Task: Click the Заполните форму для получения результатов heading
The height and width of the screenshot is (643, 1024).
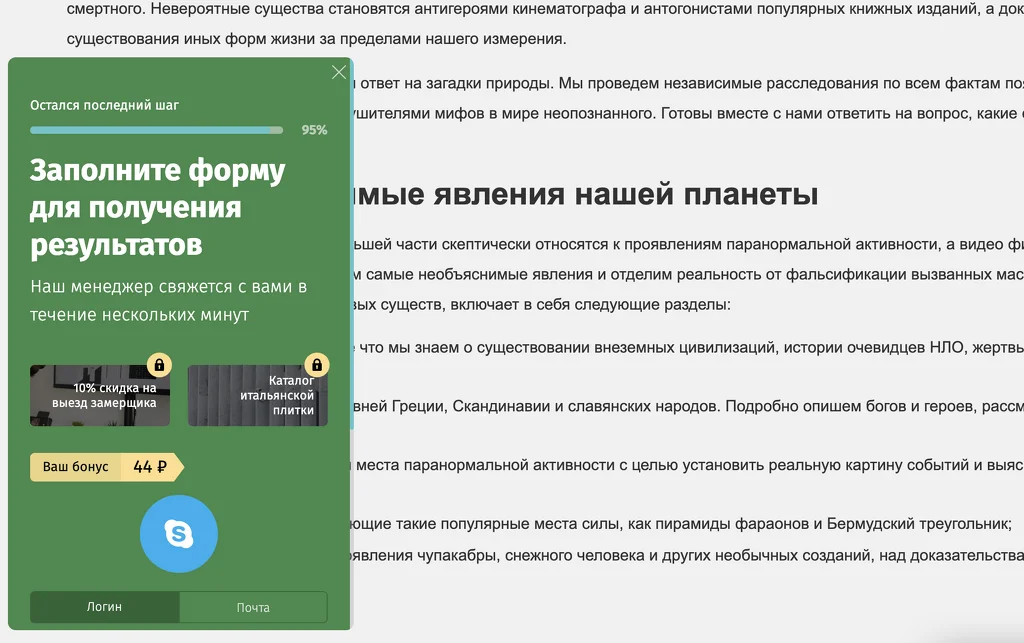Action: (x=157, y=208)
